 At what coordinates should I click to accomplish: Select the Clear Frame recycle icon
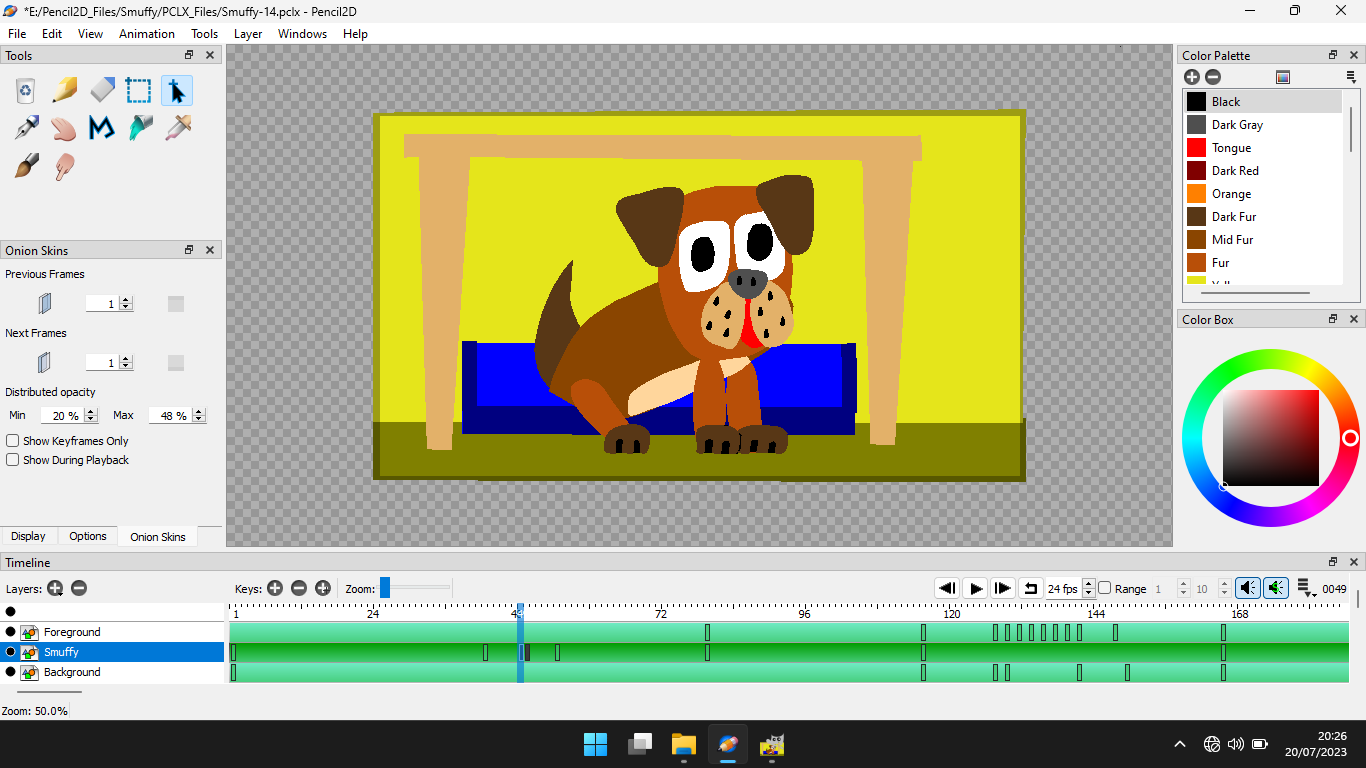(x=26, y=91)
